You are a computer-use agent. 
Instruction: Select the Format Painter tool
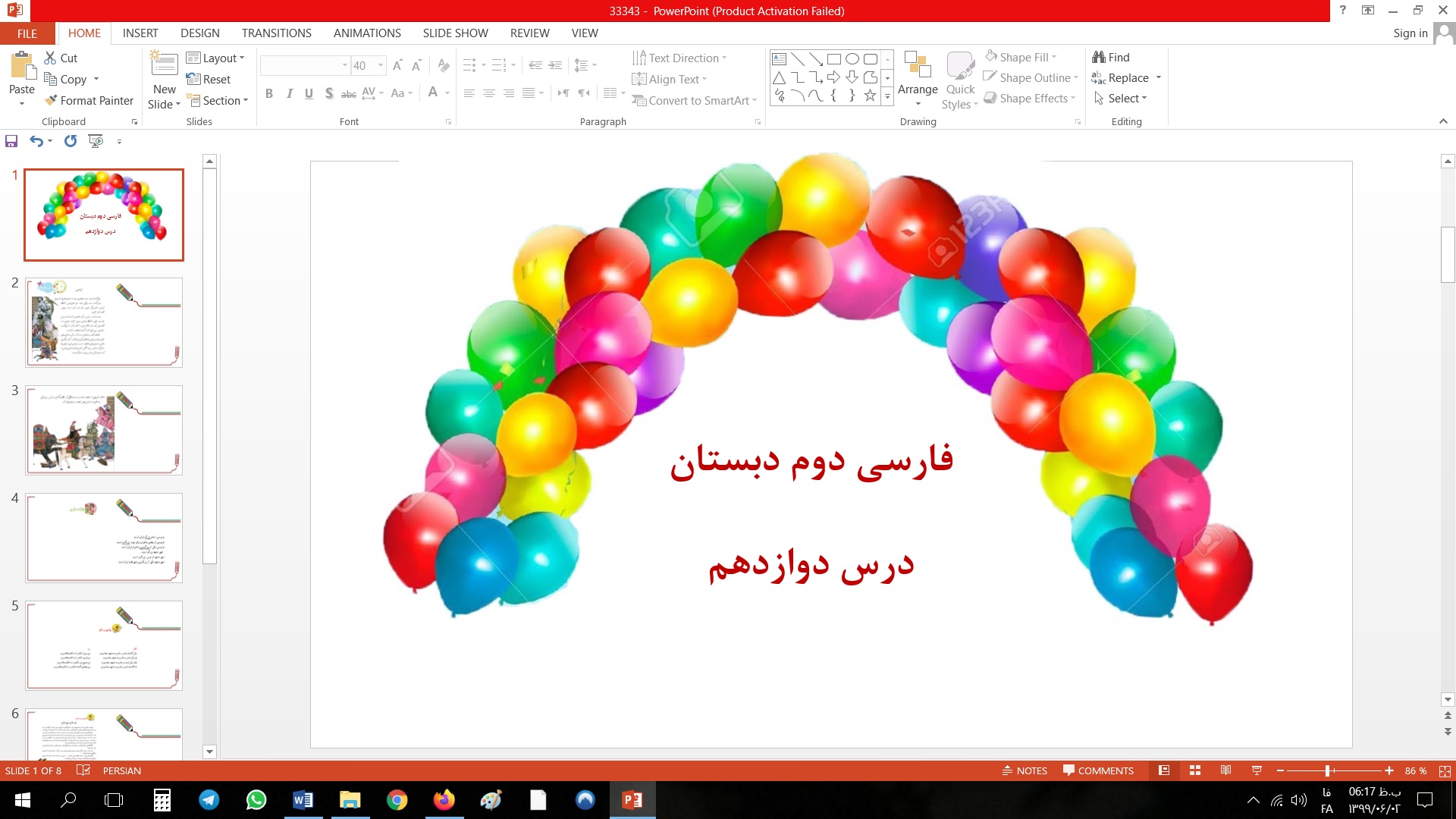coord(89,100)
